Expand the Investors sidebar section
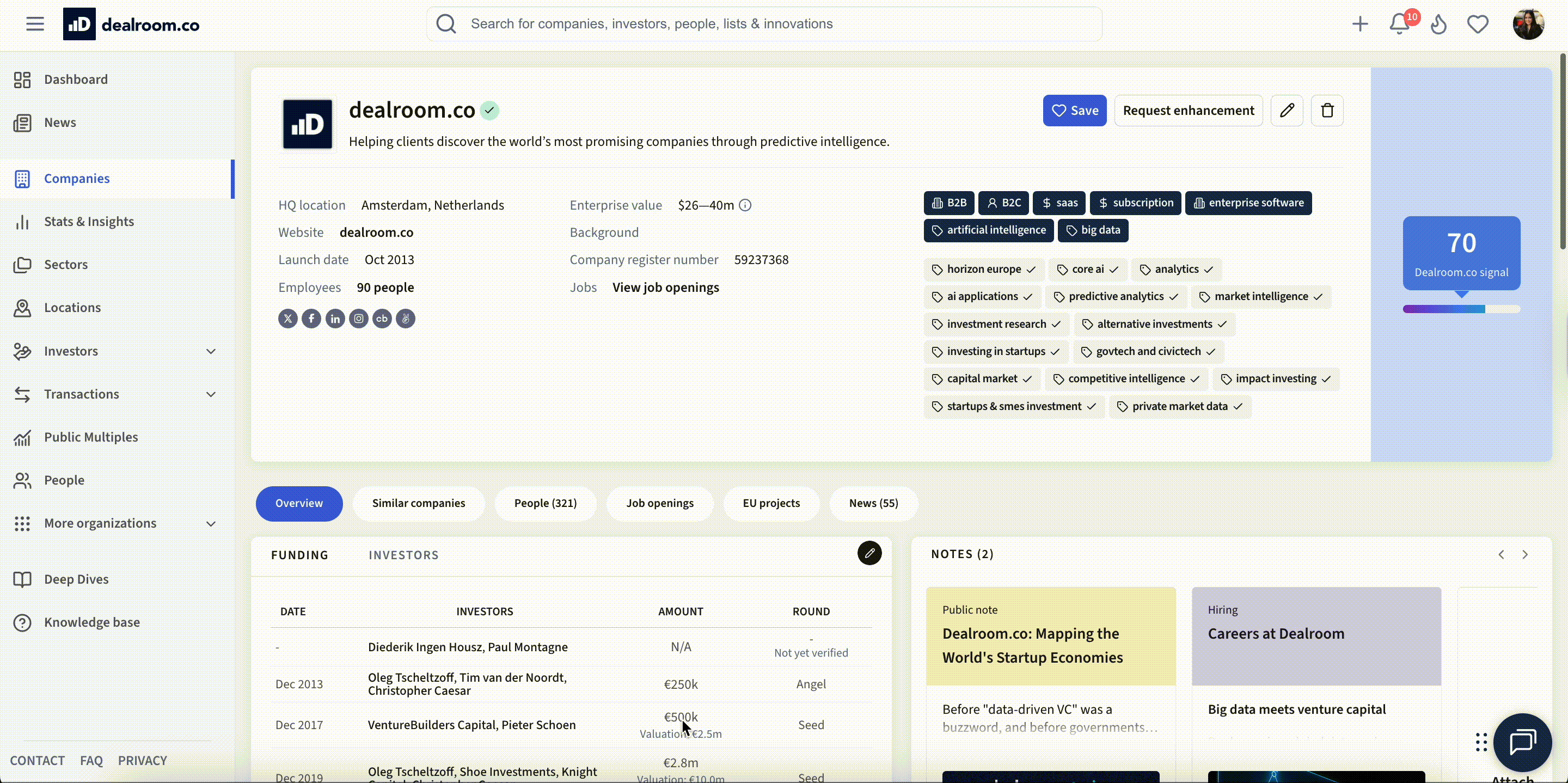1568x783 pixels. 211,351
